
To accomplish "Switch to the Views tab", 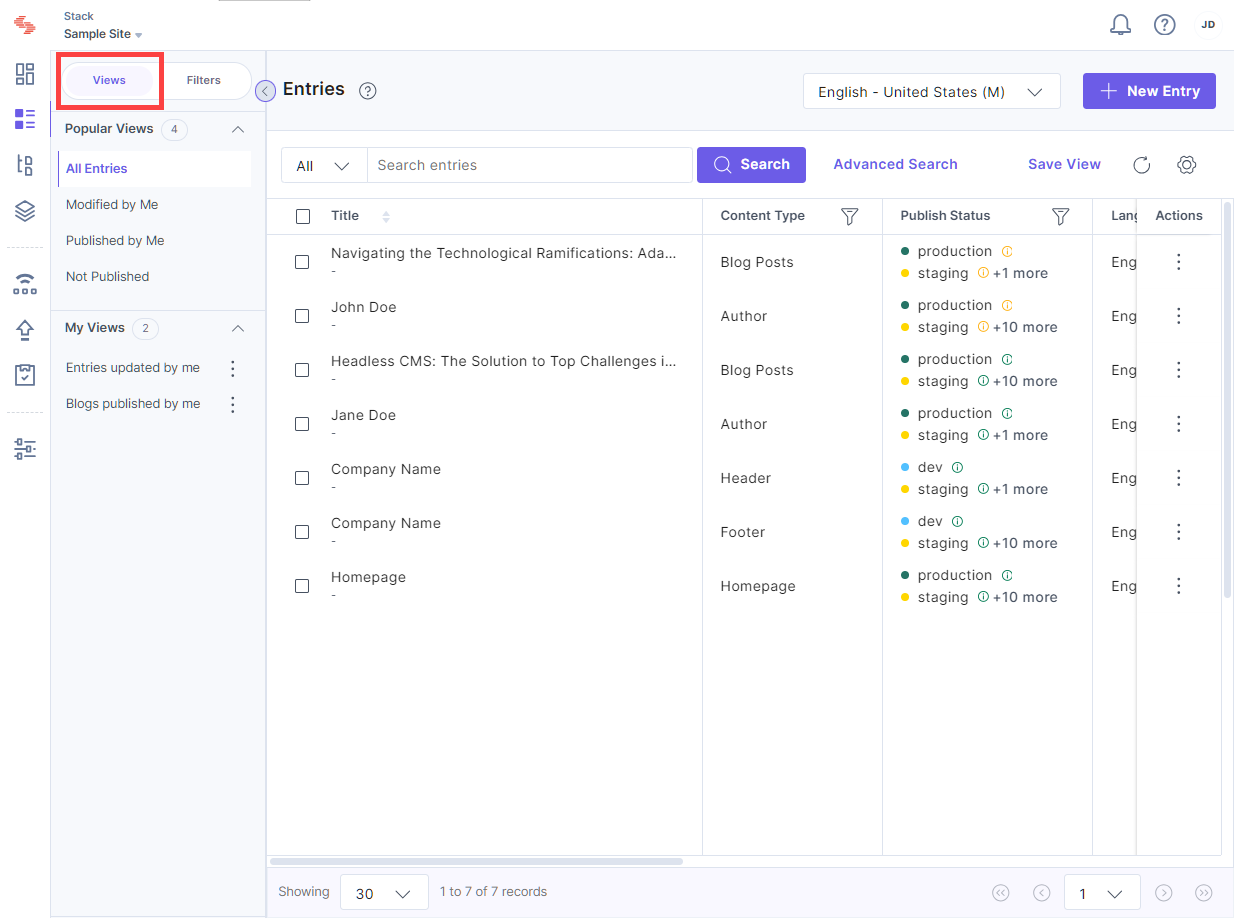I will coord(109,80).
